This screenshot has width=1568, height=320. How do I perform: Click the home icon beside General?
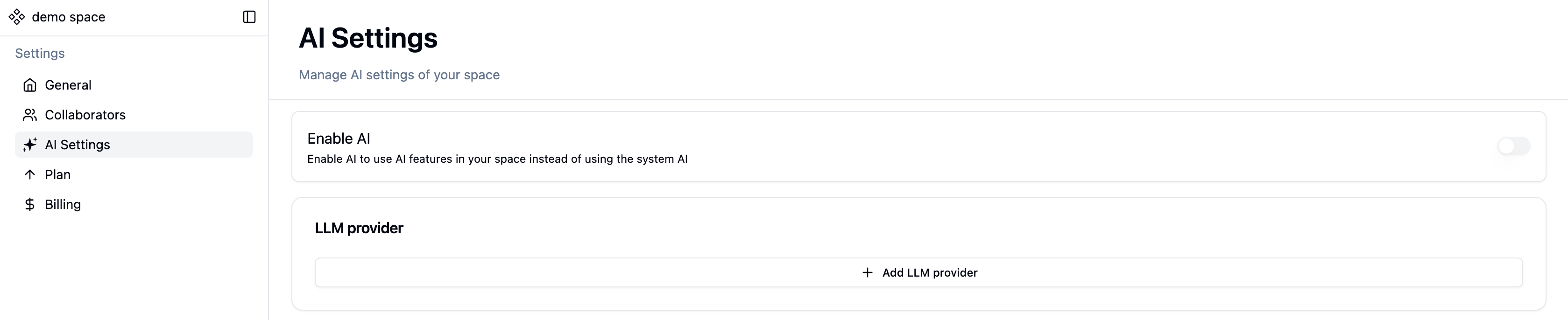pos(30,85)
